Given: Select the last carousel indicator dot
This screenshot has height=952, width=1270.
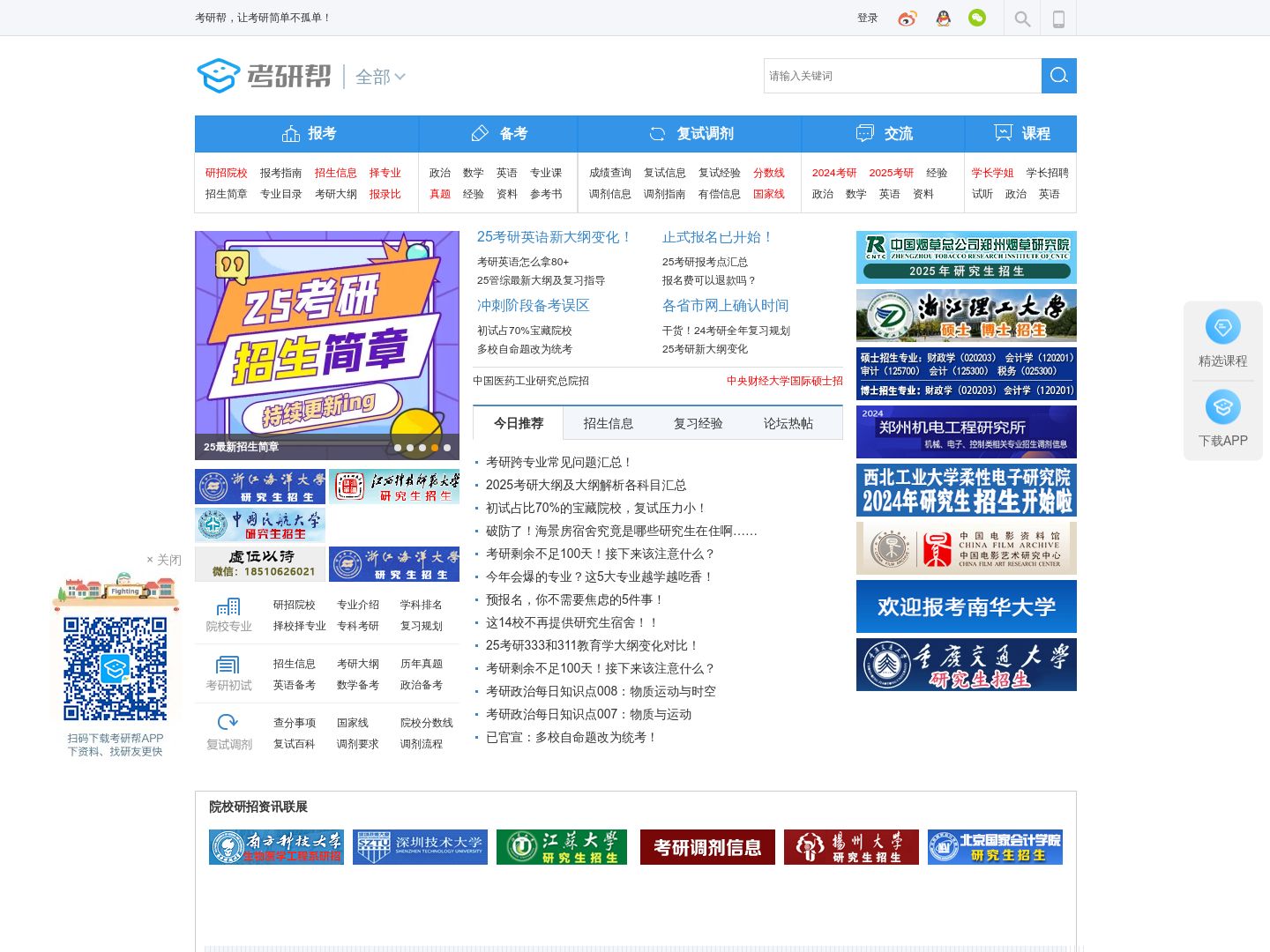Looking at the screenshot, I should (447, 448).
